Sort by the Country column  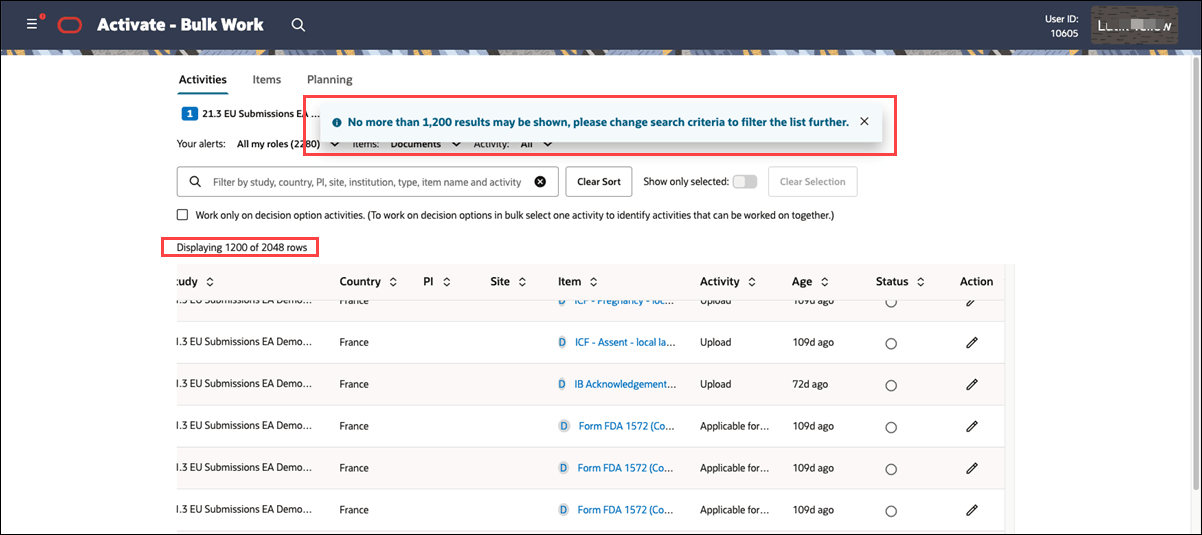tap(393, 282)
